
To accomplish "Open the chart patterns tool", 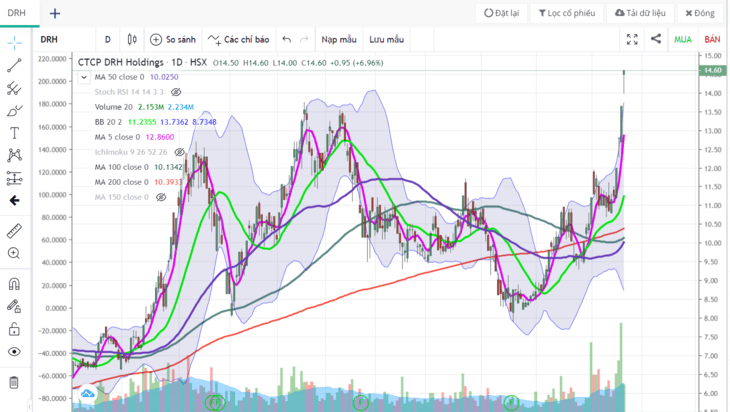I will click(x=14, y=155).
